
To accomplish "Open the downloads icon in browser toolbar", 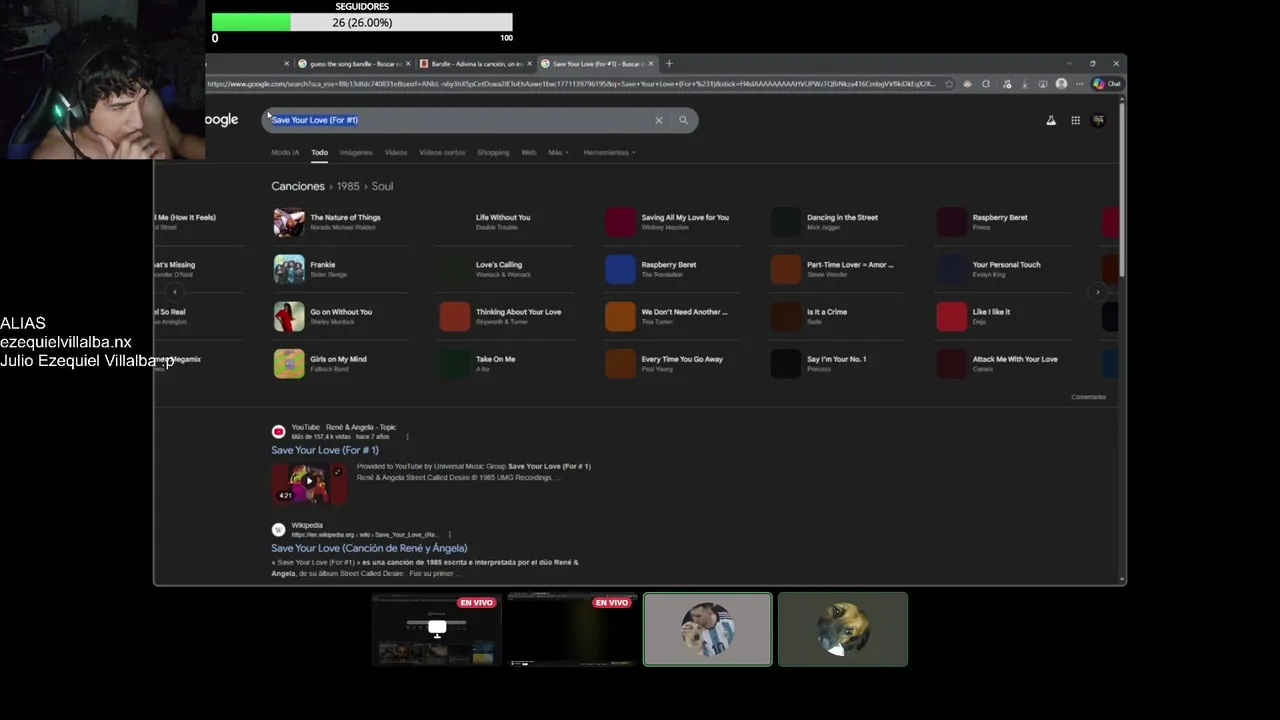I will click(x=1024, y=84).
